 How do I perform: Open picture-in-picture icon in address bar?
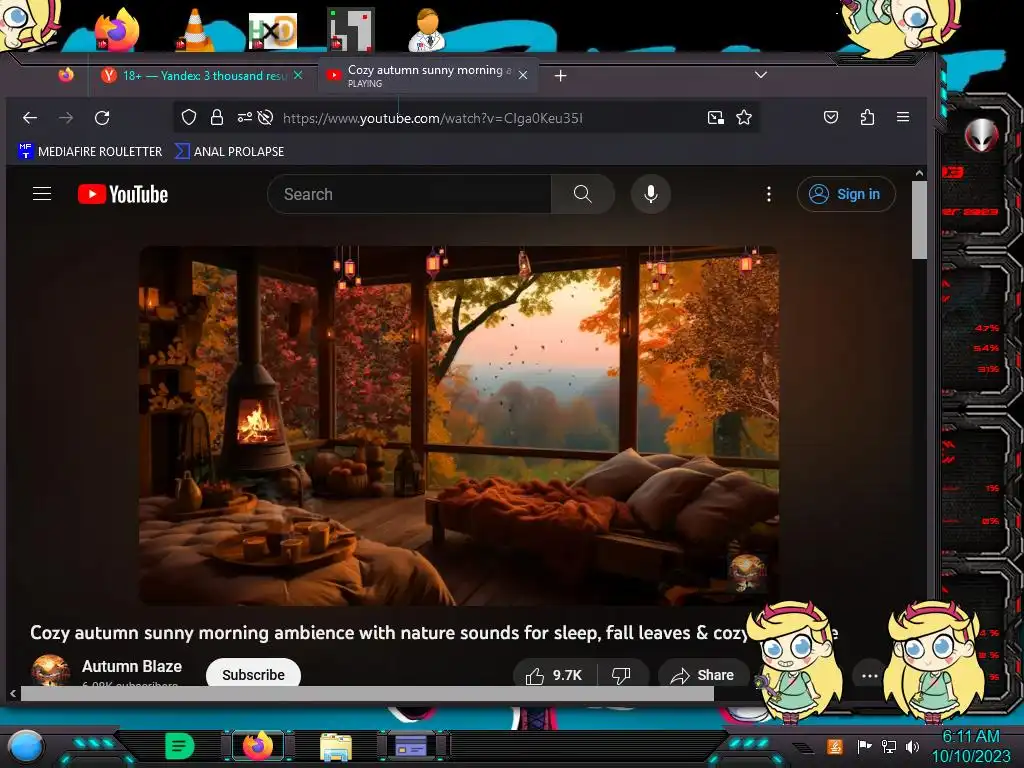coord(716,118)
